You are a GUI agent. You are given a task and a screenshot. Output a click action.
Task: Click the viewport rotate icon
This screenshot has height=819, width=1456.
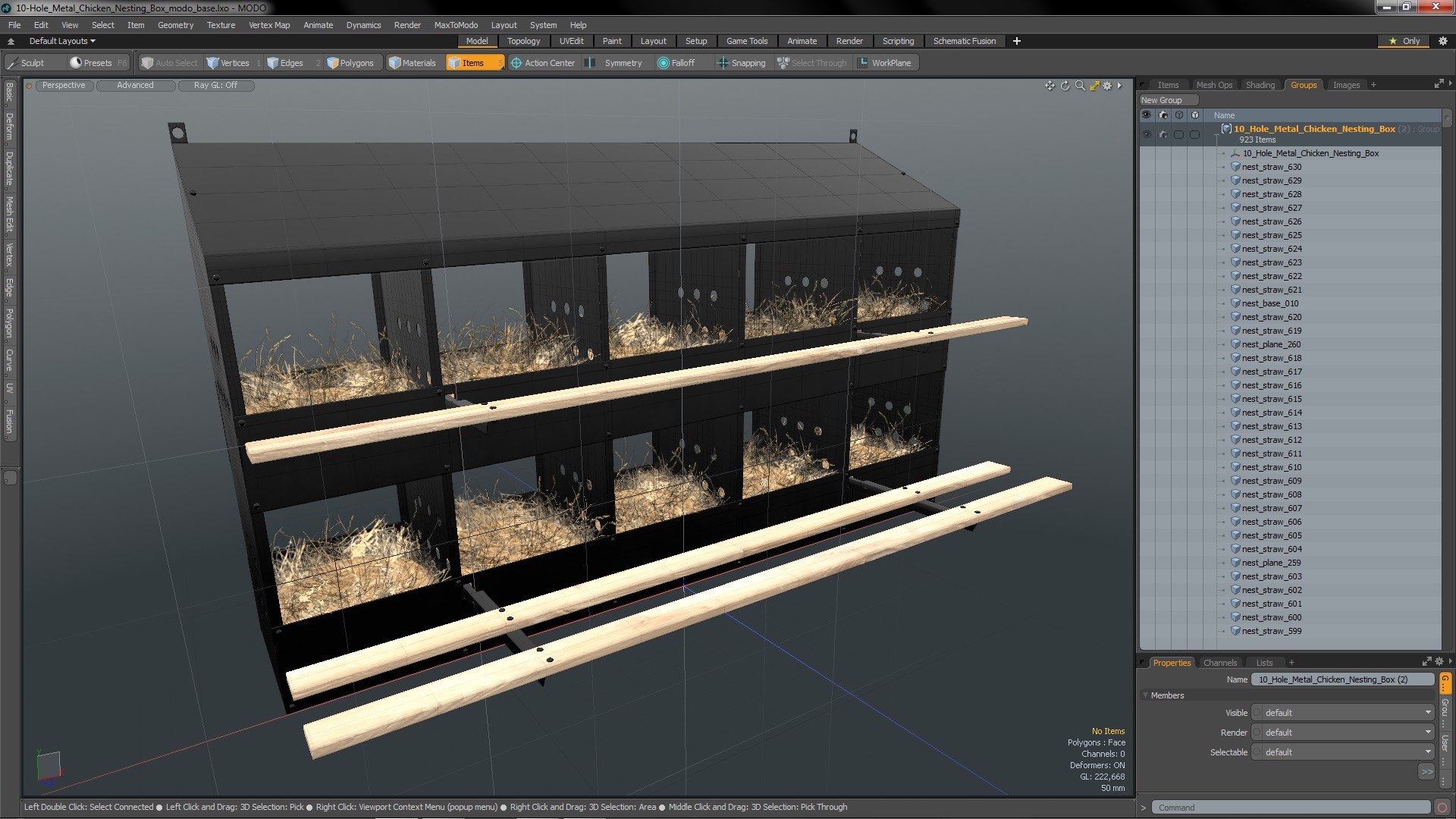(x=1065, y=86)
